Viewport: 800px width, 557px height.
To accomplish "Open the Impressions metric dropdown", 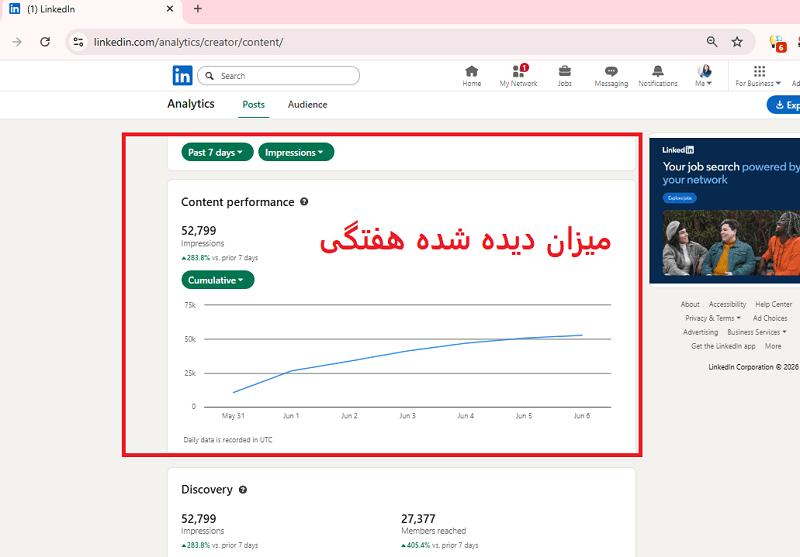I will point(296,152).
